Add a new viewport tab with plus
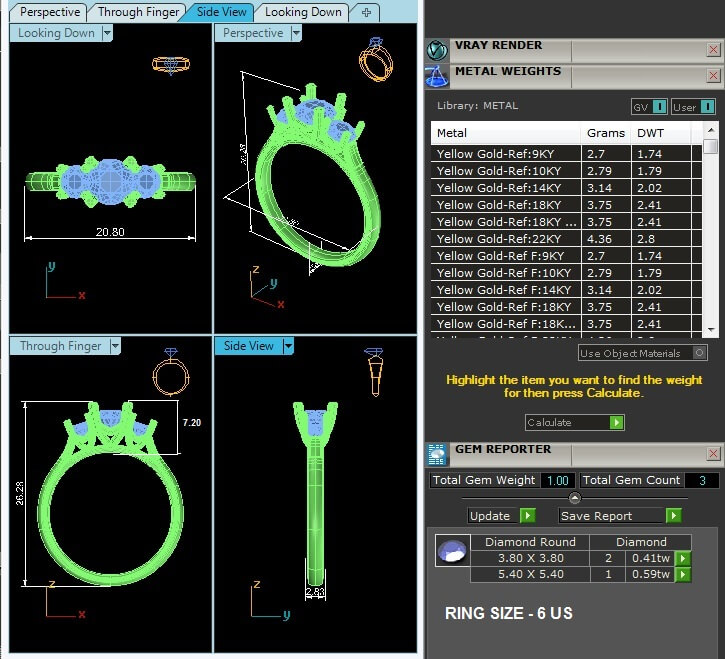 coord(366,12)
